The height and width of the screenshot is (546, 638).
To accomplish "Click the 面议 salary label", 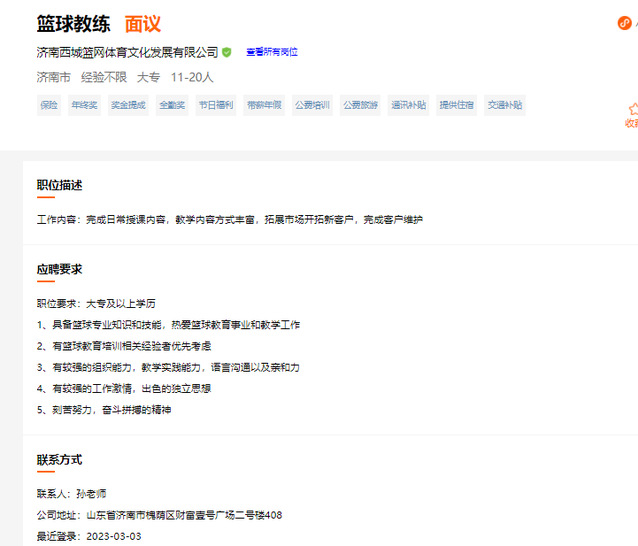I will pyautogui.click(x=143, y=24).
